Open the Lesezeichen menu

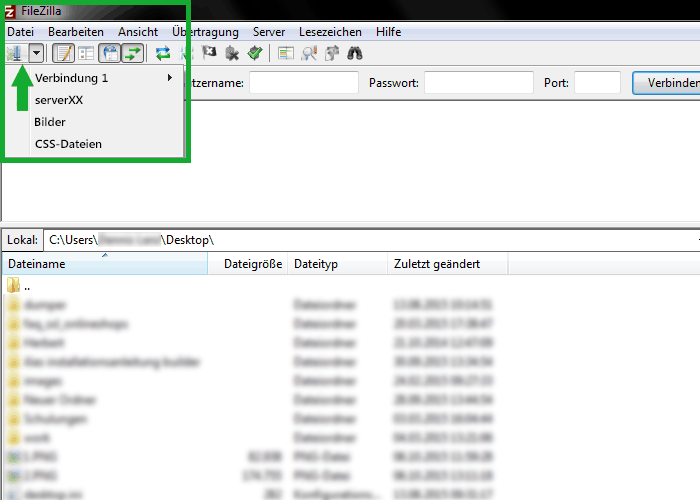coord(330,32)
